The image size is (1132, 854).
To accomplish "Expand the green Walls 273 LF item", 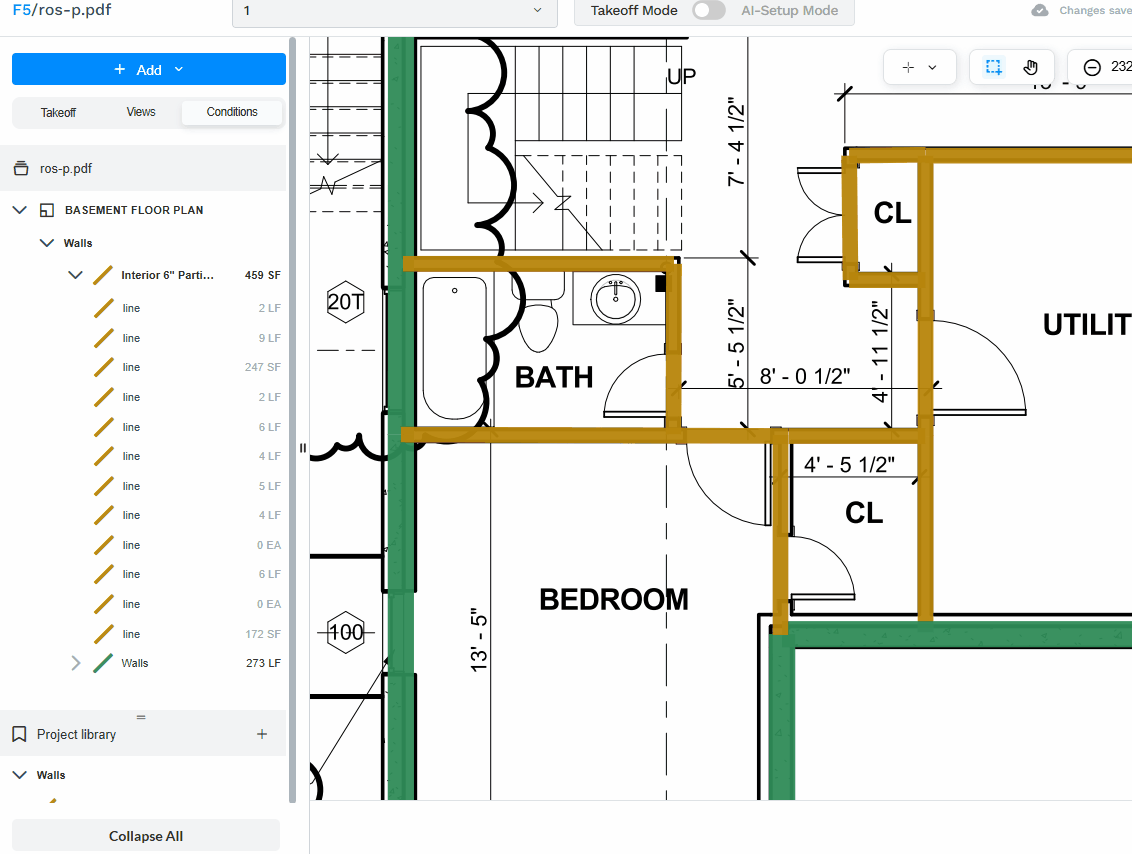I will click(x=75, y=663).
